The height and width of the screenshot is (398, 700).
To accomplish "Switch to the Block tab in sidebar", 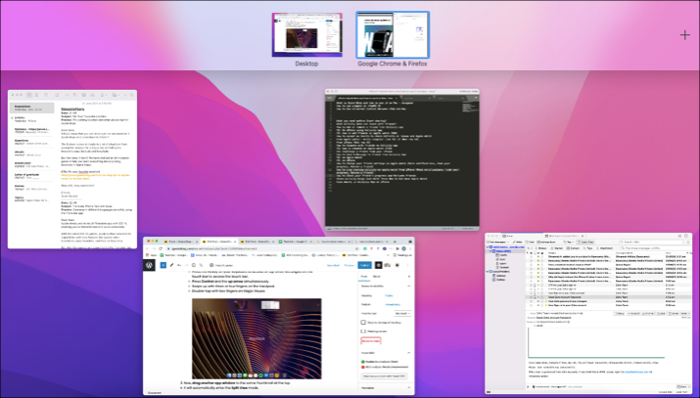I will pyautogui.click(x=376, y=276).
